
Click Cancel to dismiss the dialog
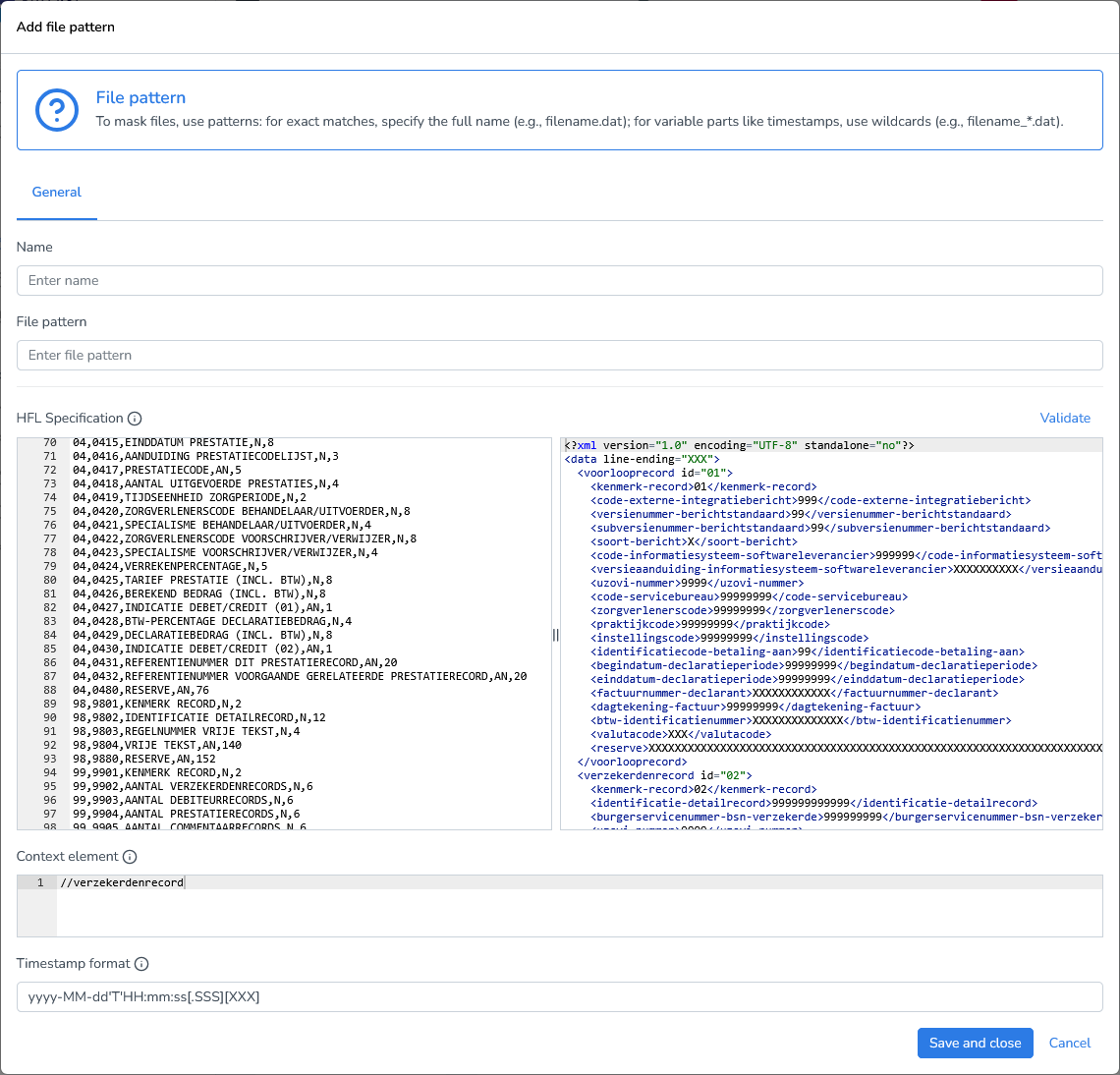1069,1043
